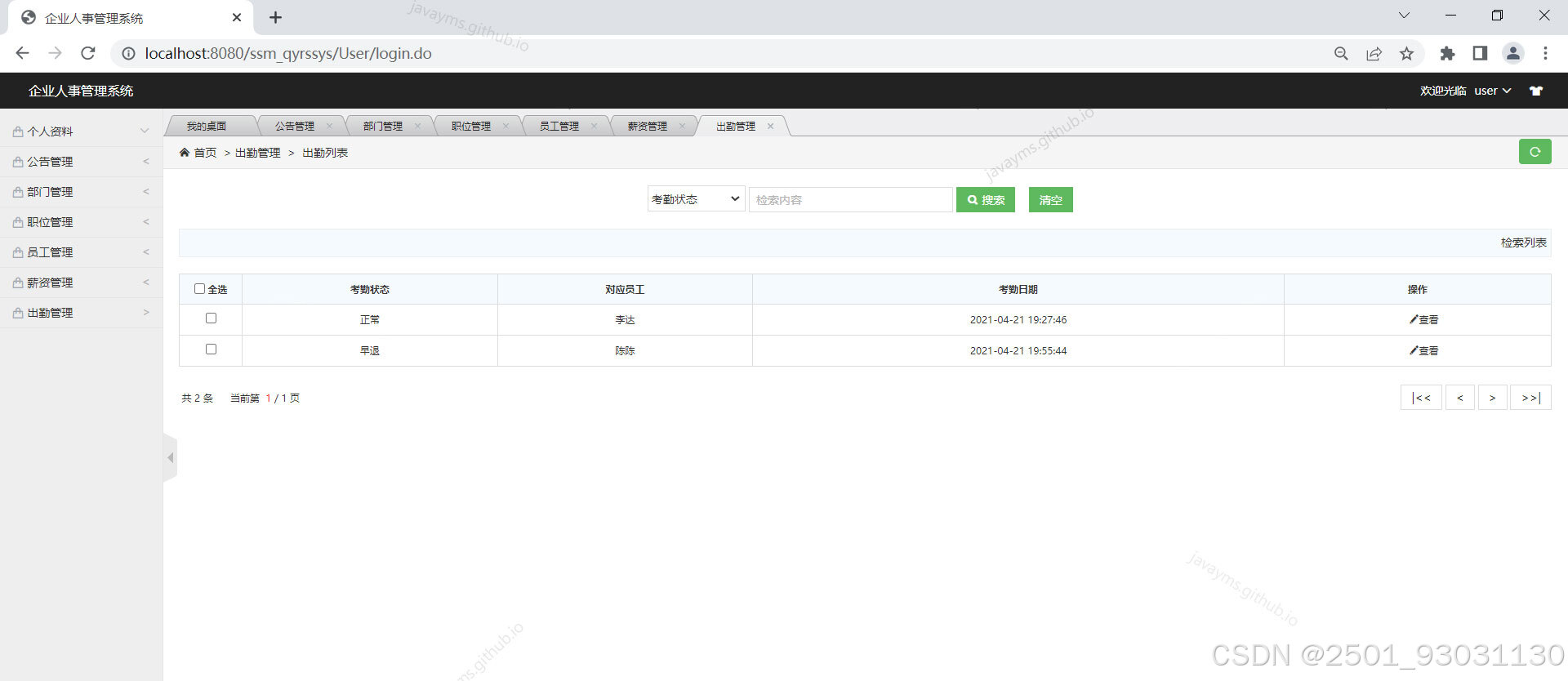This screenshot has height=681, width=1568.
Task: Open the 考勤状态 search dropdown
Action: click(696, 199)
